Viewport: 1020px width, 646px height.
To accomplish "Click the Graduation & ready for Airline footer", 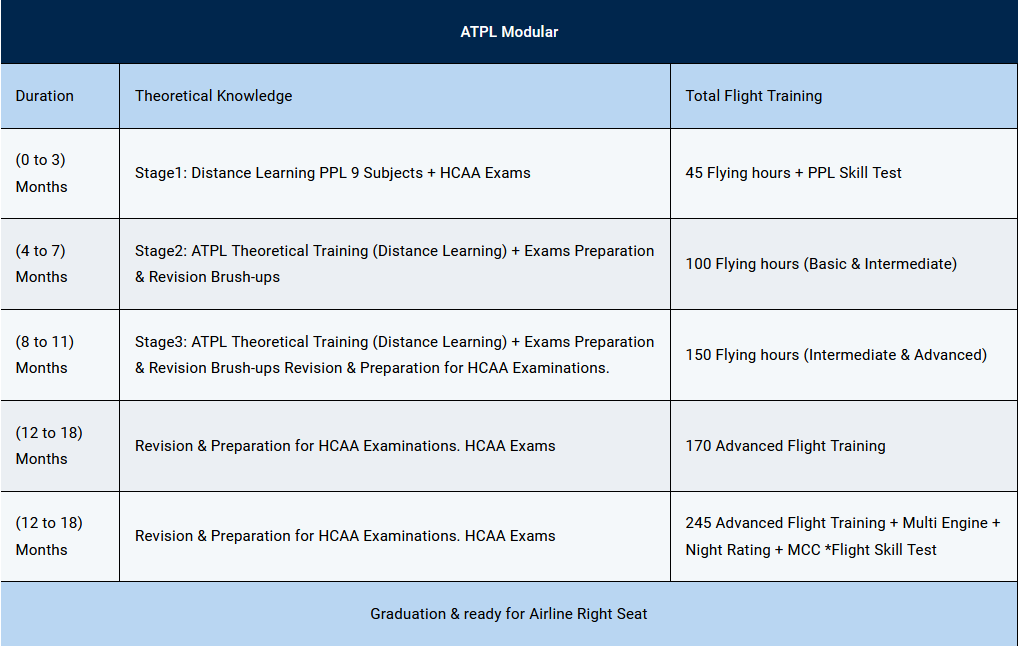I will pos(509,614).
